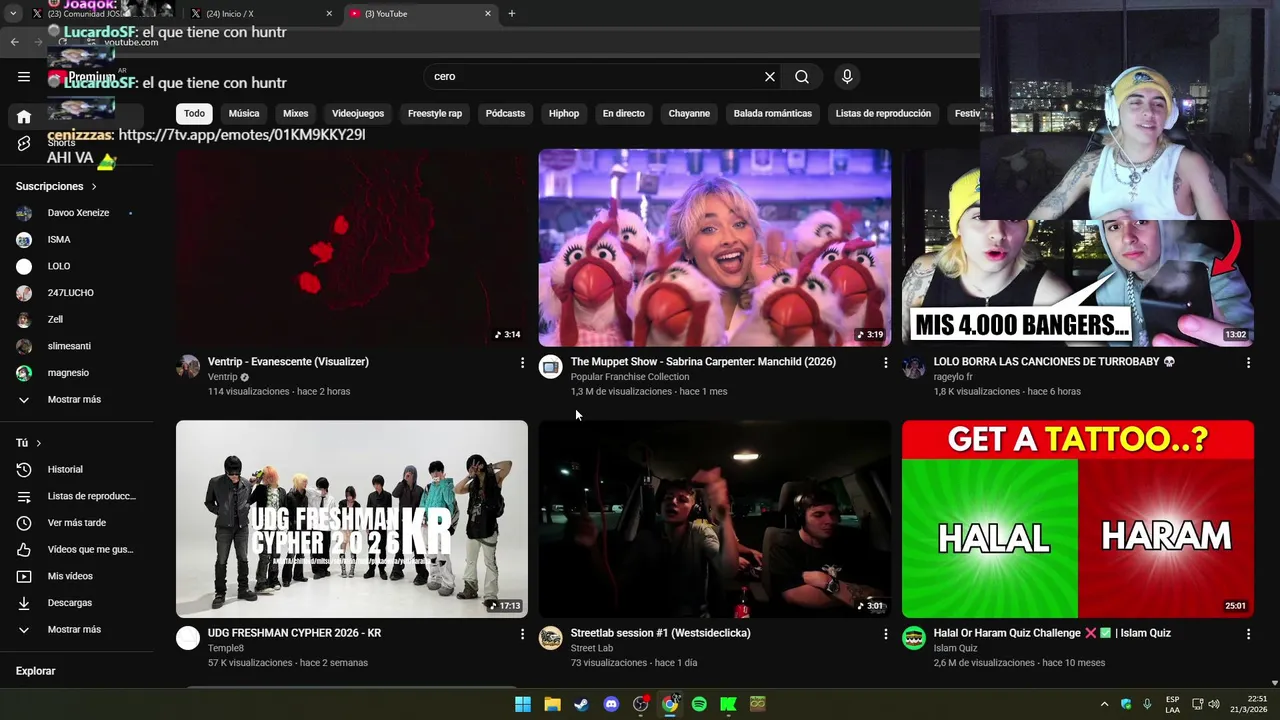The height and width of the screenshot is (720, 1280).
Task: Open 247LUCHO subscription channel
Action: [76, 293]
